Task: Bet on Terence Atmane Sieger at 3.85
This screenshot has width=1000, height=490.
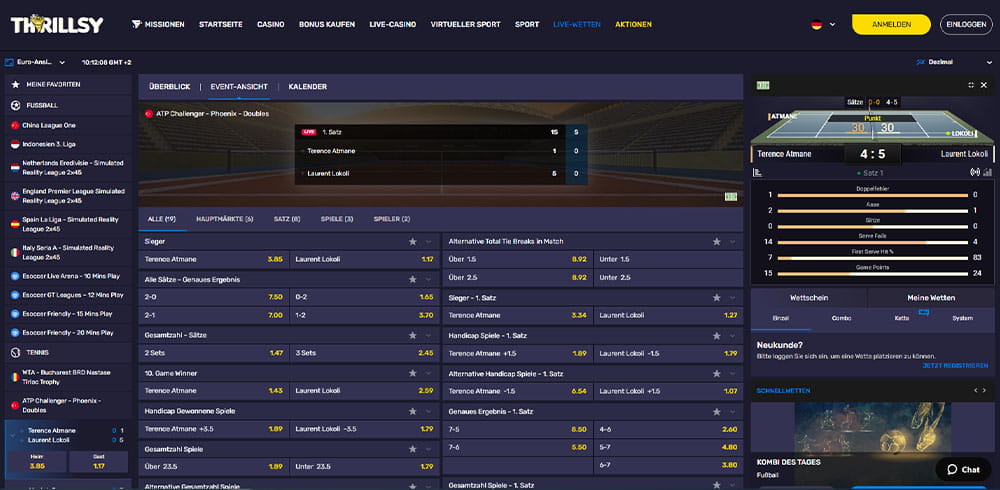Action: [x=213, y=259]
